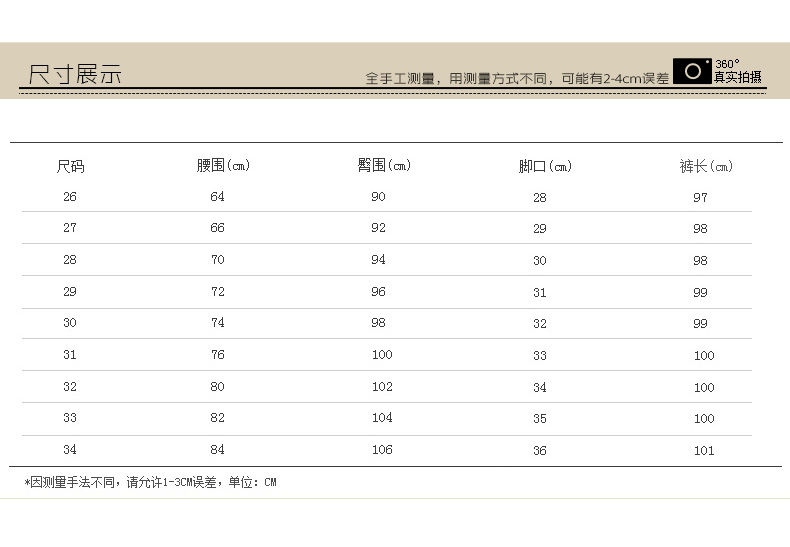This screenshot has width=790, height=547.
Task: Click size 29 in the 尺码 column
Action: click(x=69, y=292)
